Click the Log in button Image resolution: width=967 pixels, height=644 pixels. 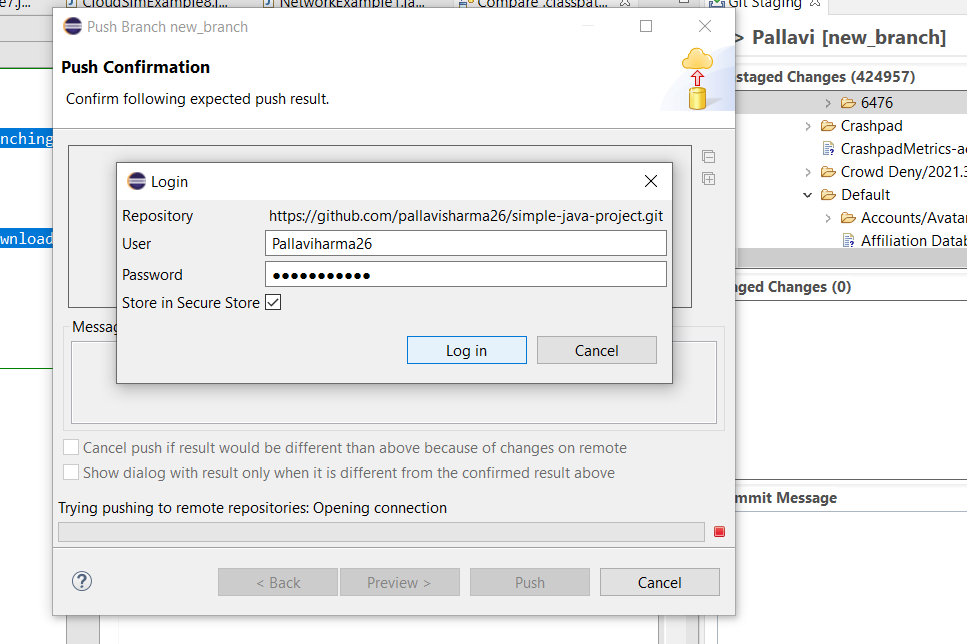466,350
